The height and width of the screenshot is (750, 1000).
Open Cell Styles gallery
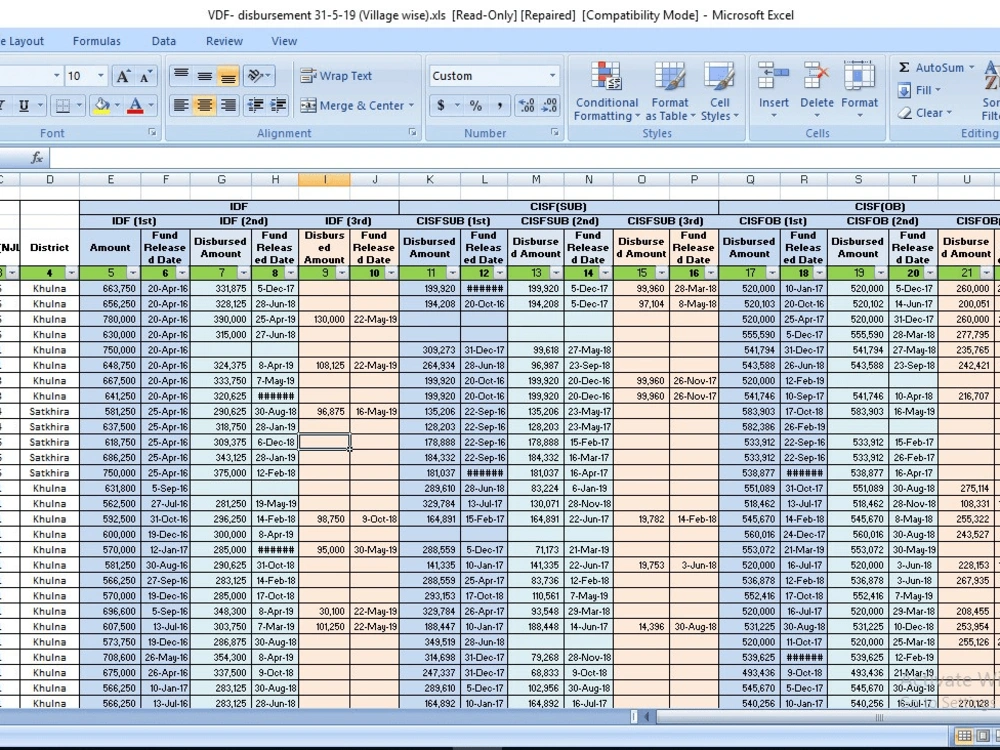click(719, 91)
